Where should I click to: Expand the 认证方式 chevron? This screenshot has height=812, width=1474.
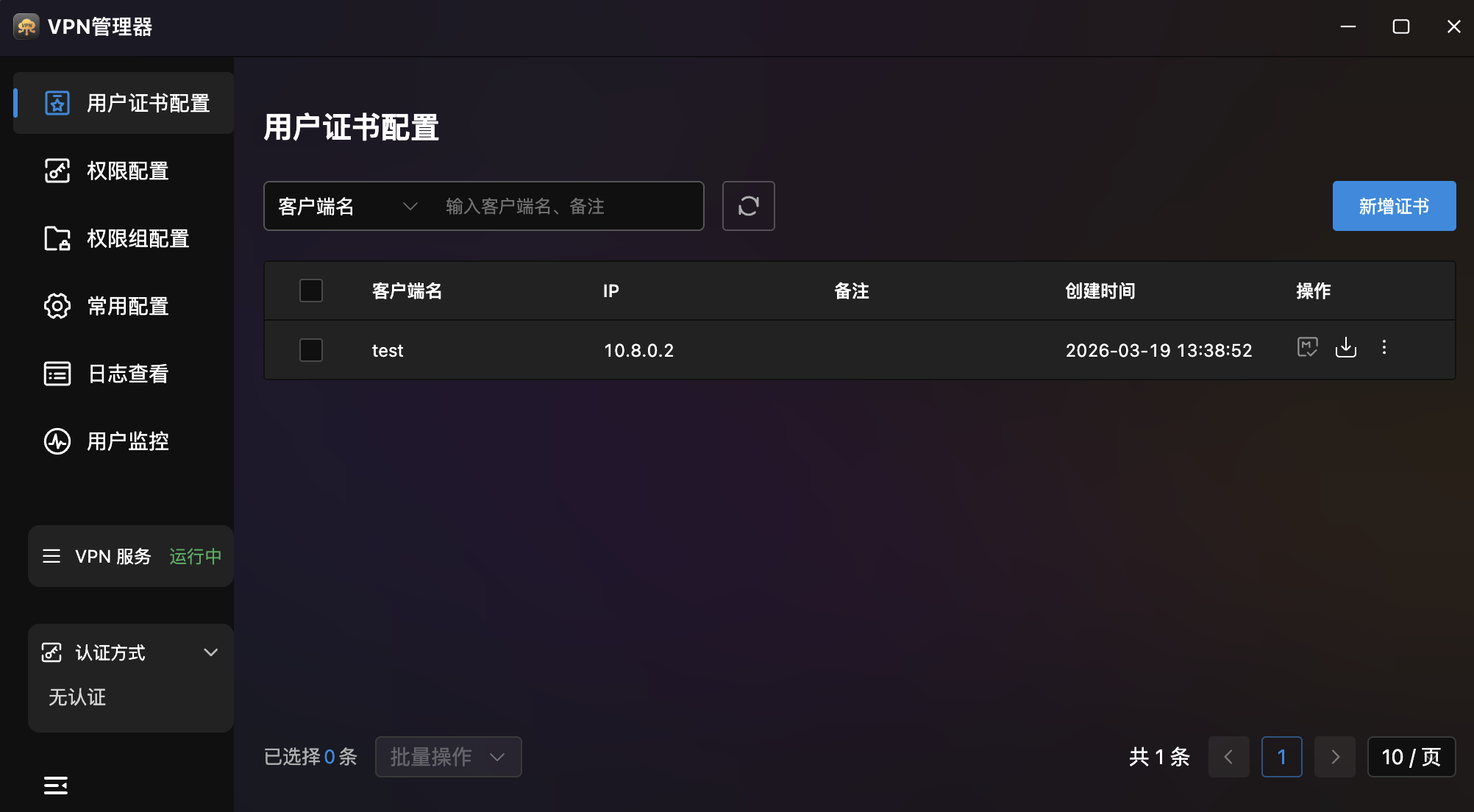pos(211,652)
